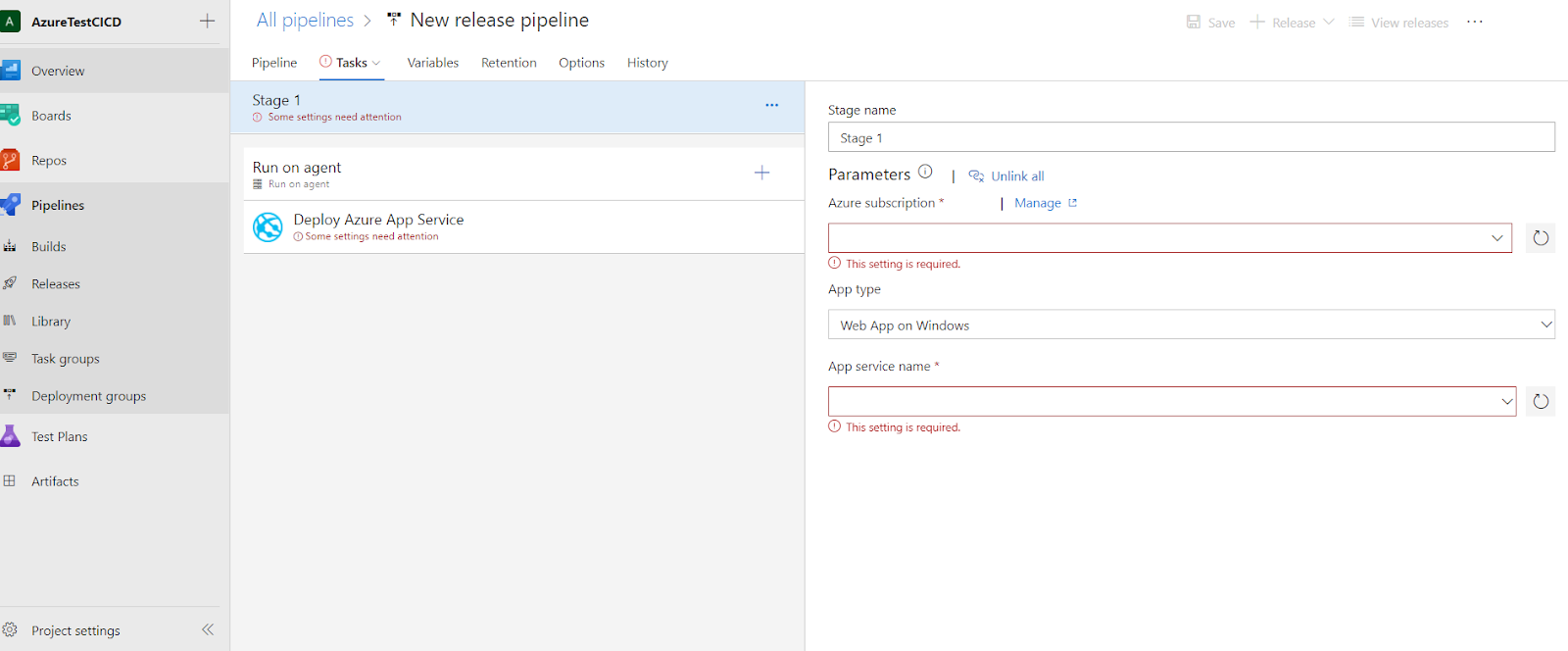Go to All pipelines breadcrumb

(x=305, y=21)
